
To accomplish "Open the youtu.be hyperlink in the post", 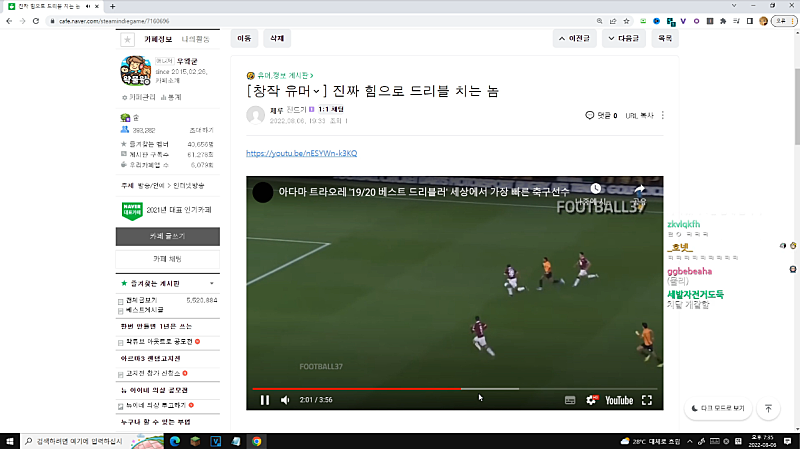I will pyautogui.click(x=302, y=153).
